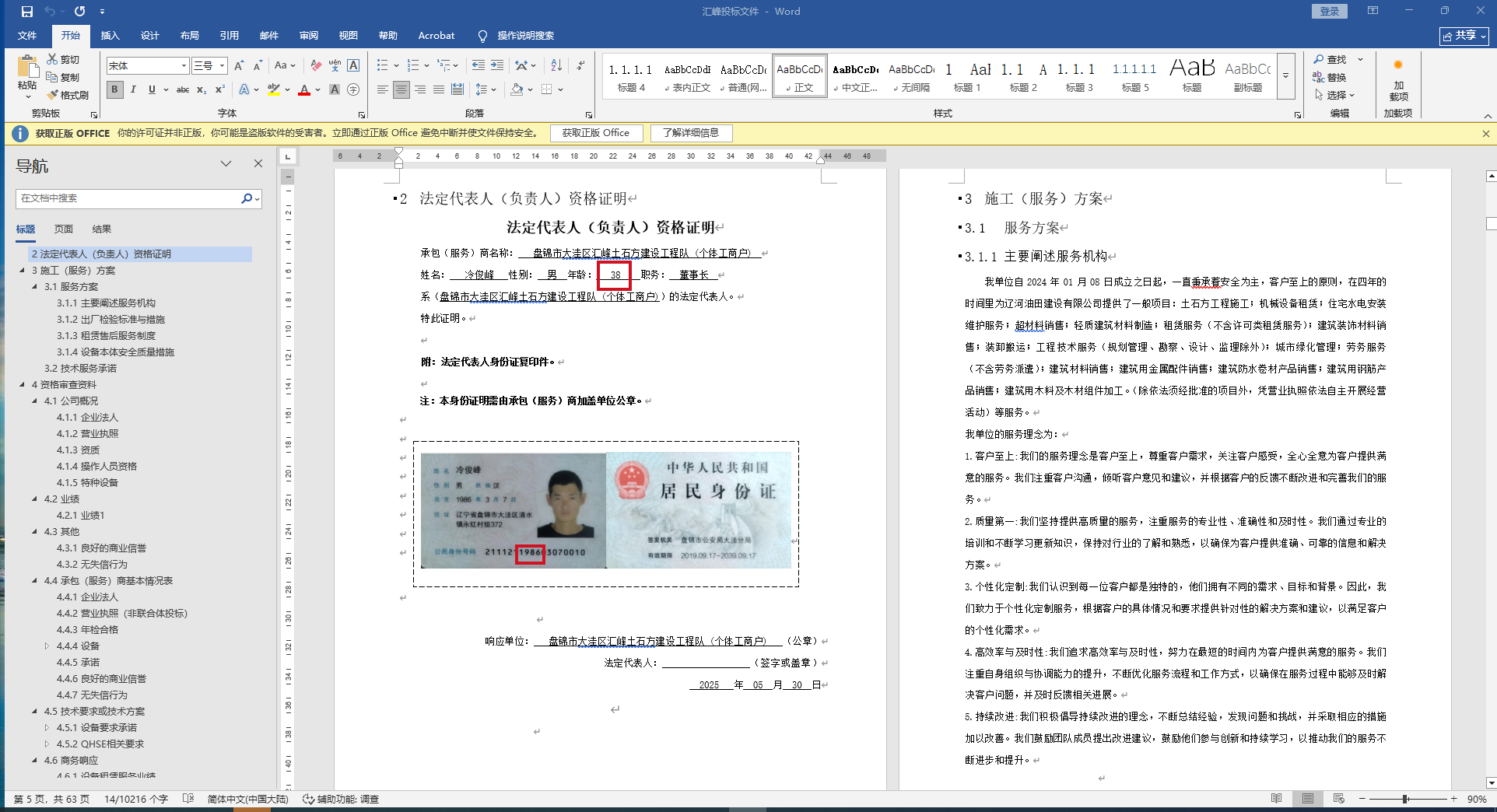Viewport: 1497px width, 812px height.
Task: Switch to Print Layout view in status bar
Action: [x=1308, y=799]
